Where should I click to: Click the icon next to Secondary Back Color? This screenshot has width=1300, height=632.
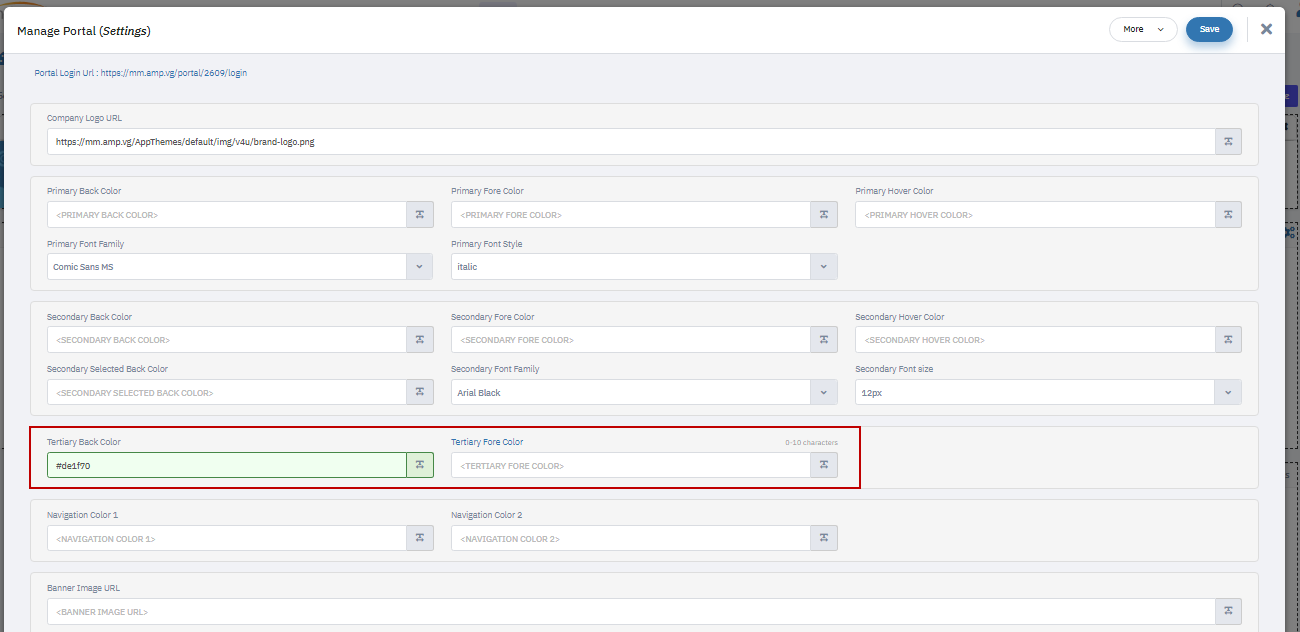[x=420, y=340]
